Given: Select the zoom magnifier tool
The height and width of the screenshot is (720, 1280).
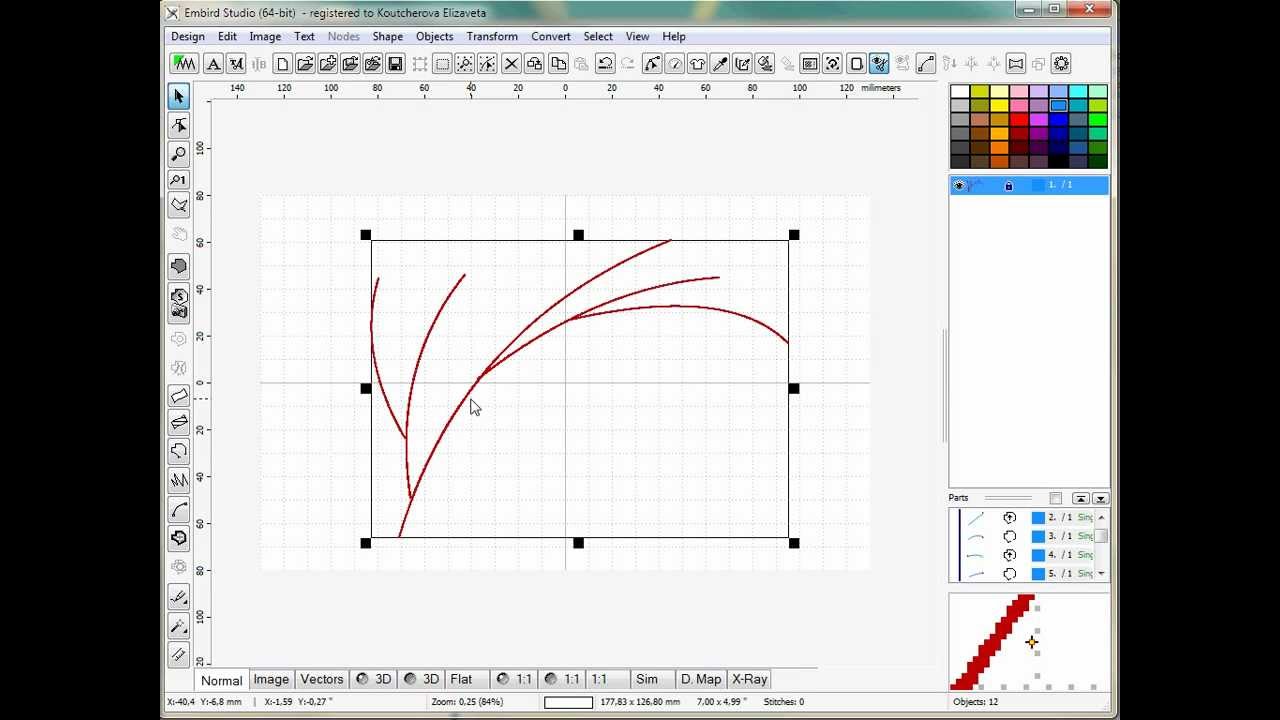Looking at the screenshot, I should click(179, 153).
